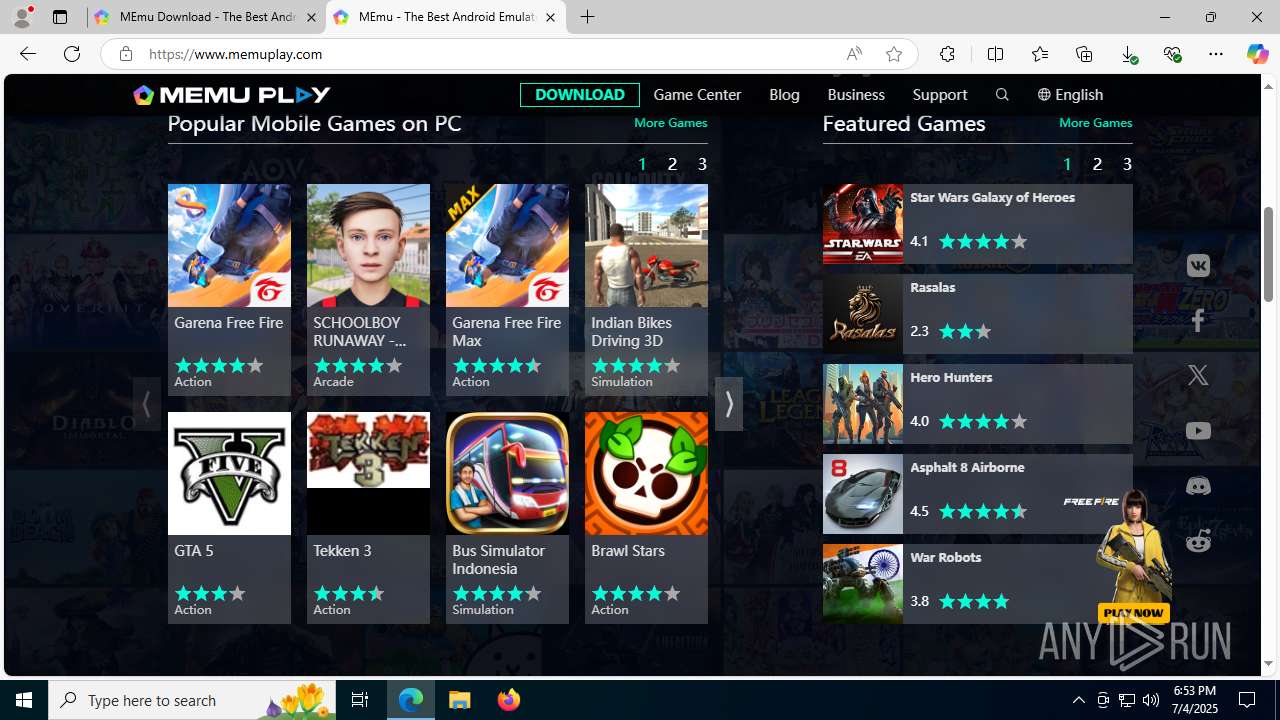Open File Explorer from the taskbar
This screenshot has height=720, width=1280.
460,700
